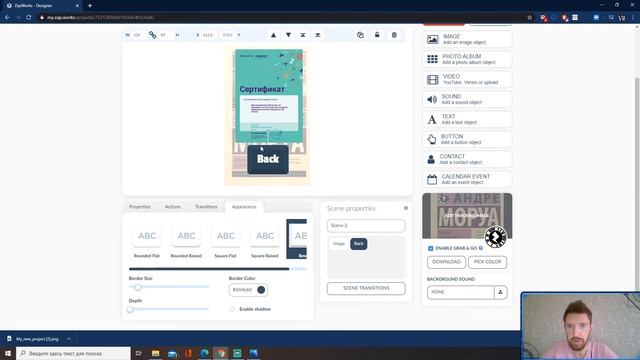Duplicate the selected object icon
This screenshot has width=640, height=360.
pos(360,35)
